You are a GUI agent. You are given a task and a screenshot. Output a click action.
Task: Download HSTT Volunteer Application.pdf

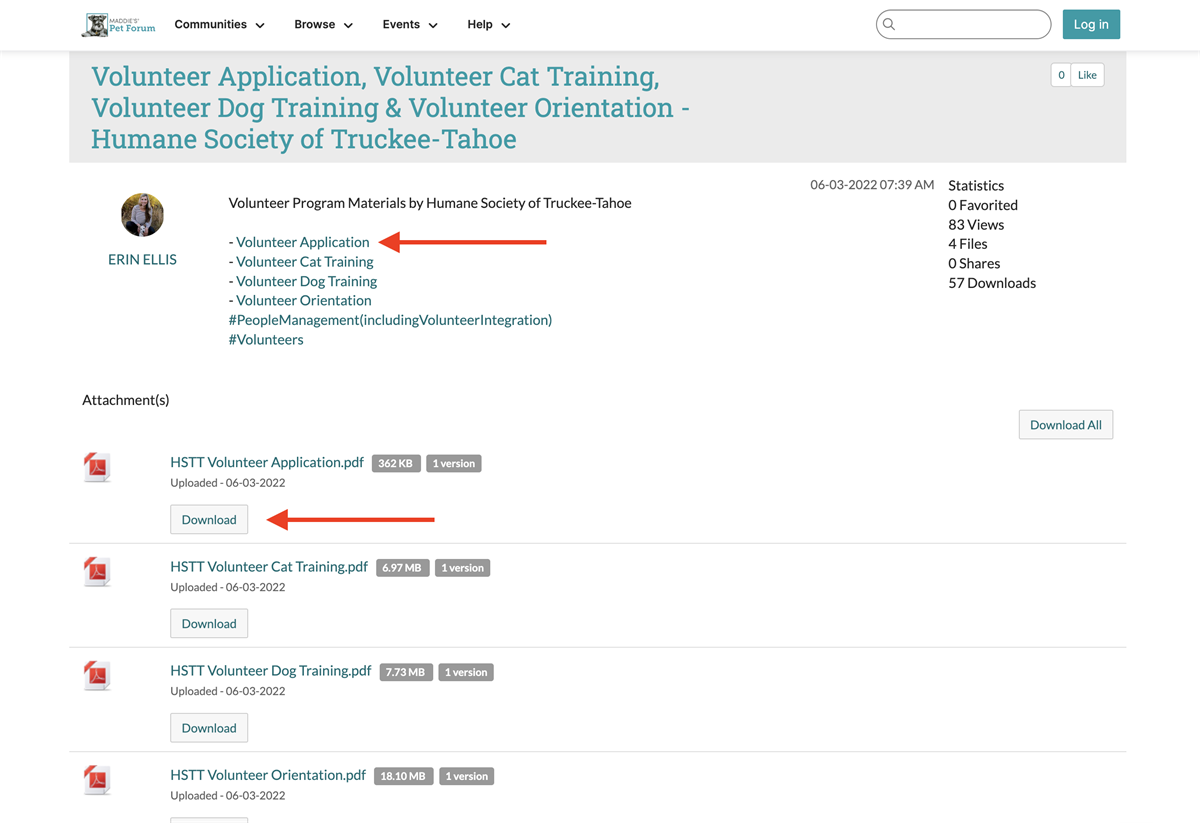tap(209, 519)
